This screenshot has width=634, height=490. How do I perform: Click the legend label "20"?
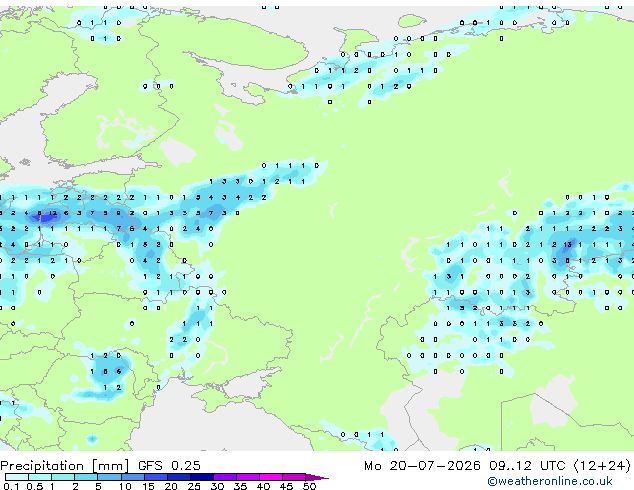tap(171, 486)
